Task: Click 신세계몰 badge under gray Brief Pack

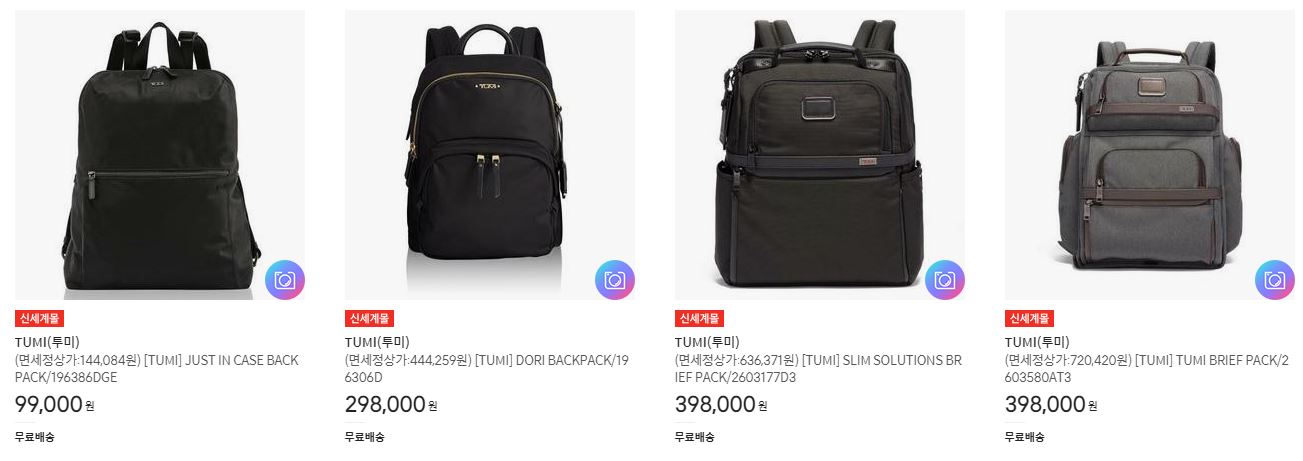Action: pos(1030,319)
